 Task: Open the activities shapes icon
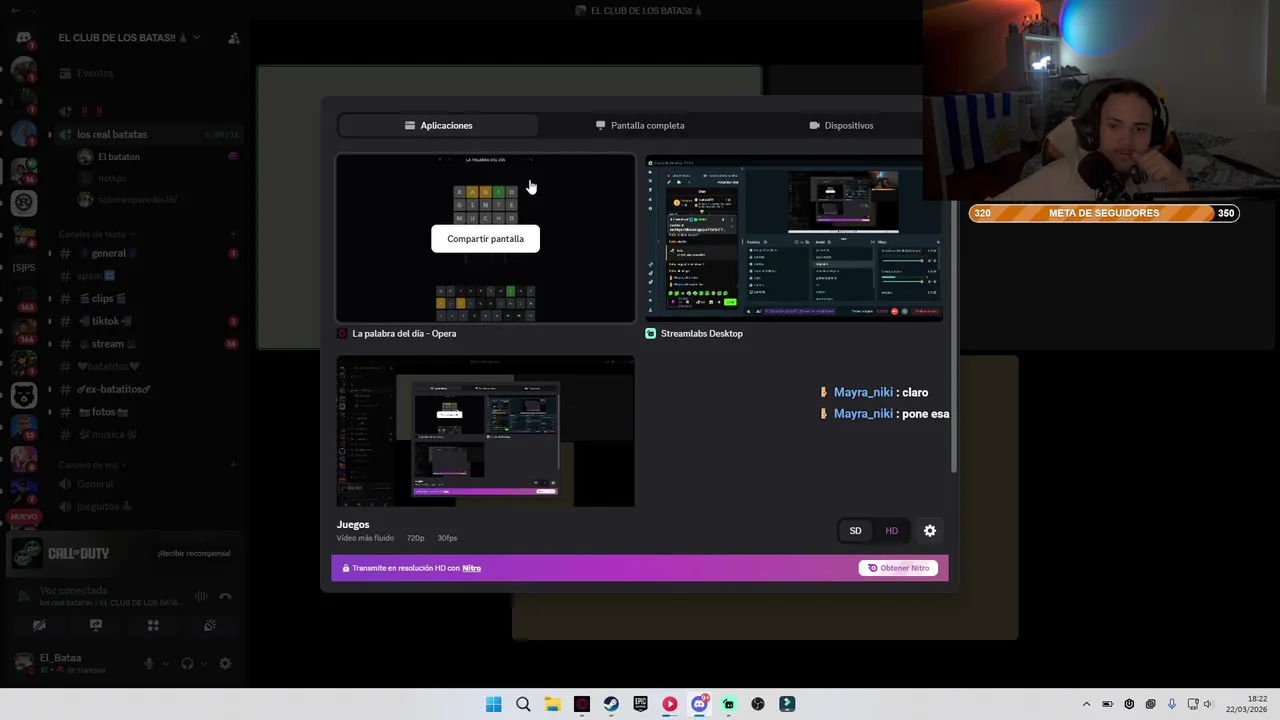click(153, 625)
